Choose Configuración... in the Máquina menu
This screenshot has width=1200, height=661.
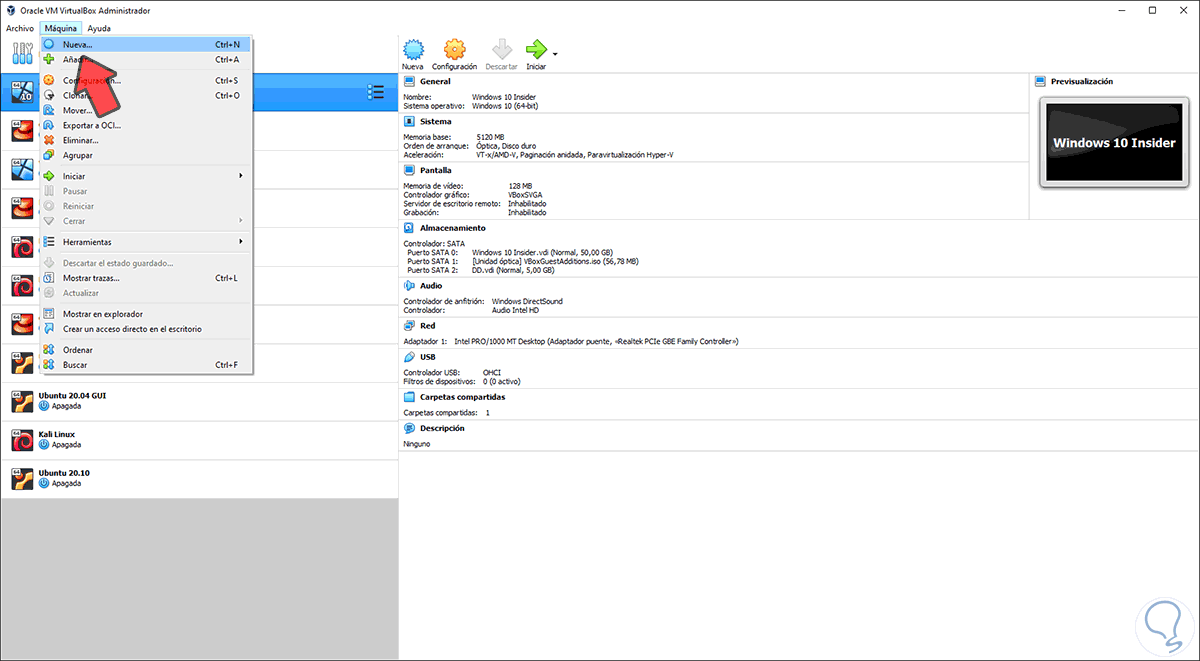click(146, 80)
